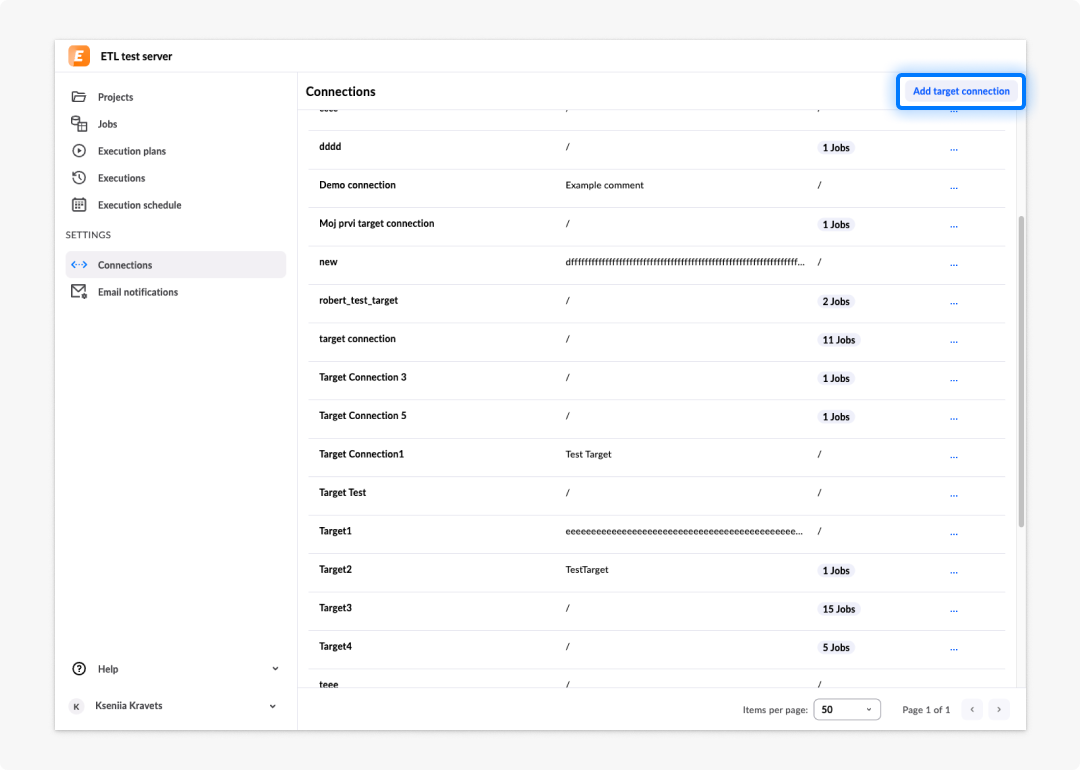Click the Target4 connection name

pos(335,646)
